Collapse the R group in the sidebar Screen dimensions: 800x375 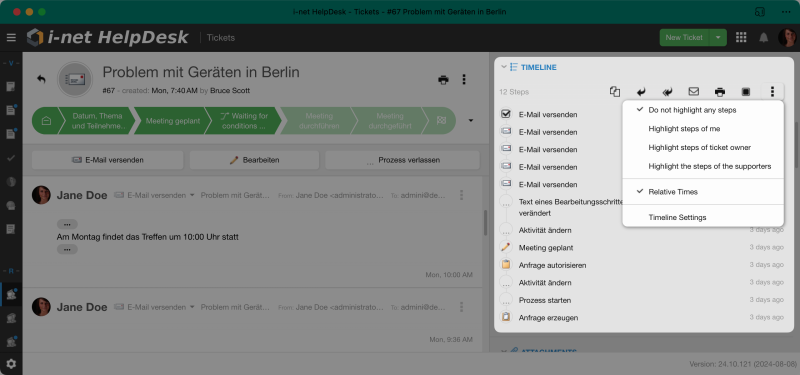click(x=11, y=271)
